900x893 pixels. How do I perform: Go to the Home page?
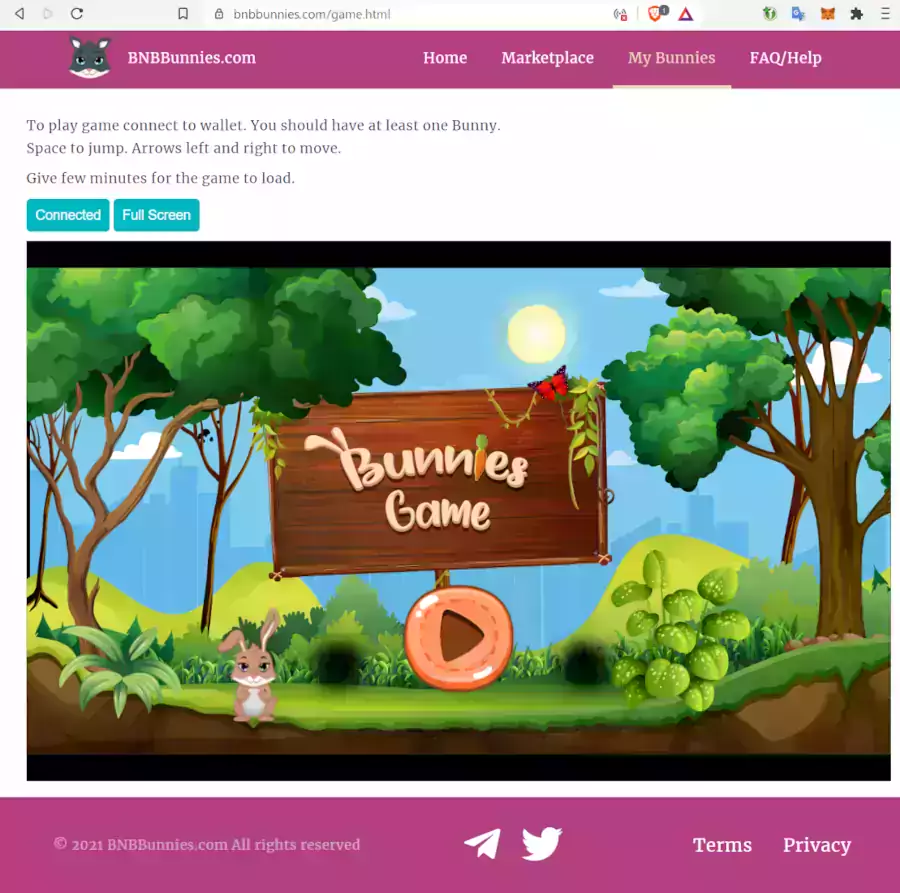click(x=445, y=58)
